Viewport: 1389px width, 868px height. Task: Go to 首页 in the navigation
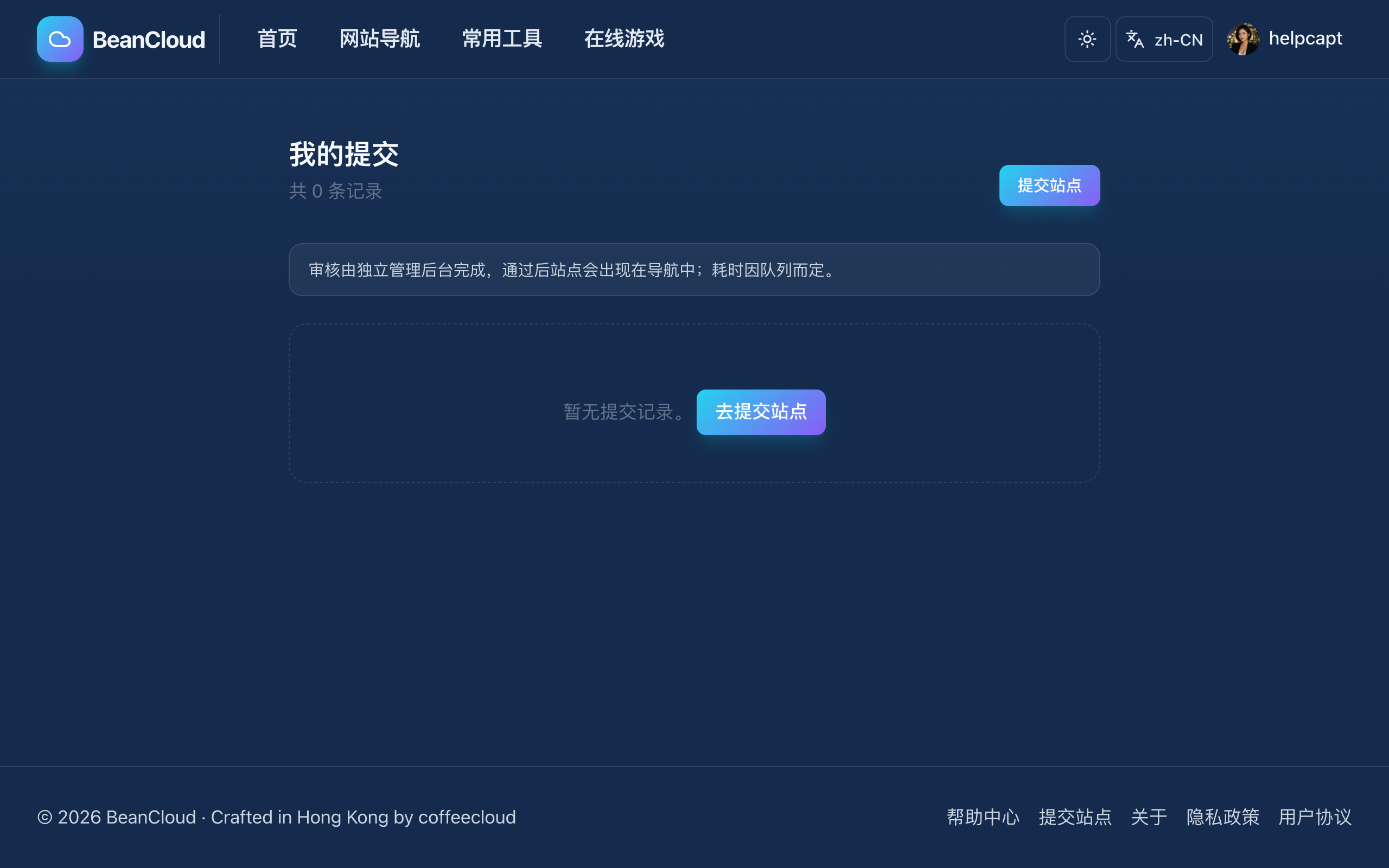277,39
